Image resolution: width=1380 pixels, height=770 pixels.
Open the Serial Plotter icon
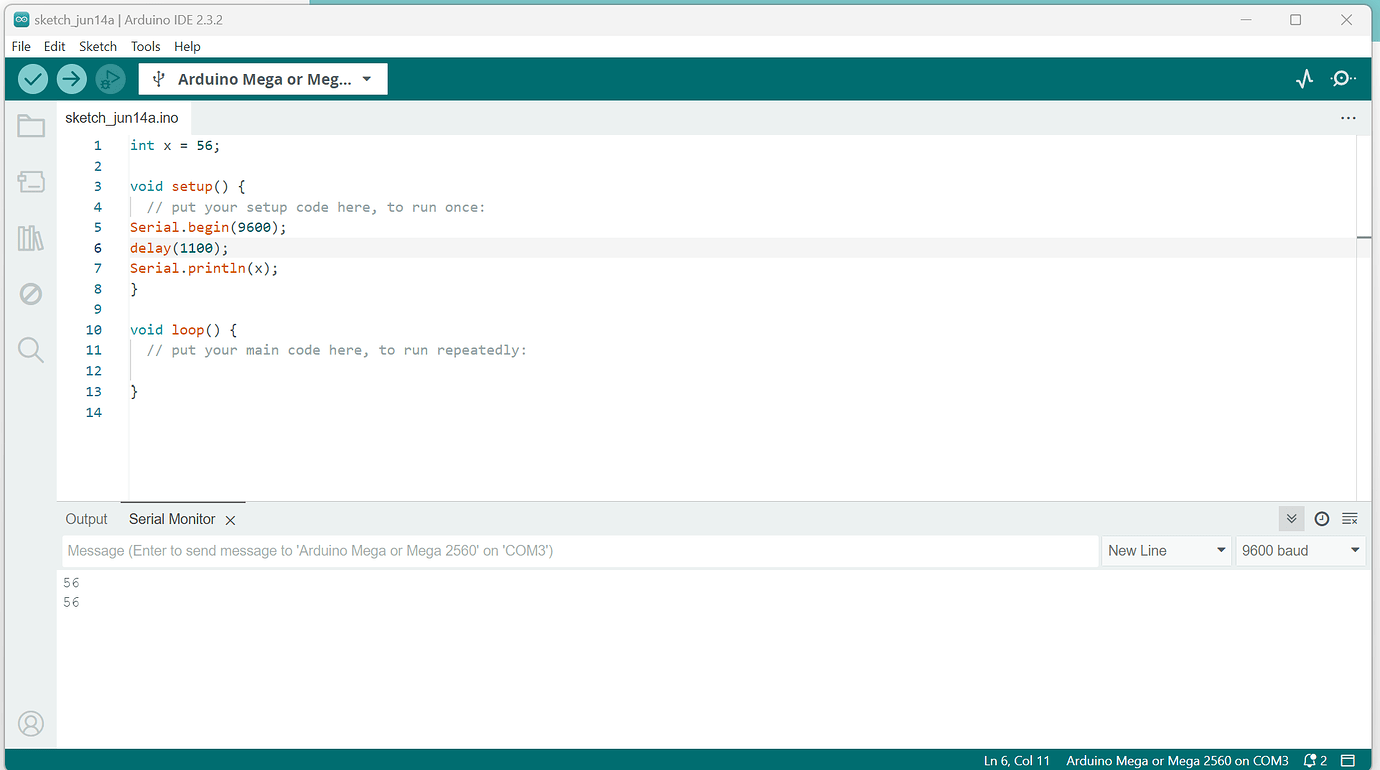[1304, 78]
